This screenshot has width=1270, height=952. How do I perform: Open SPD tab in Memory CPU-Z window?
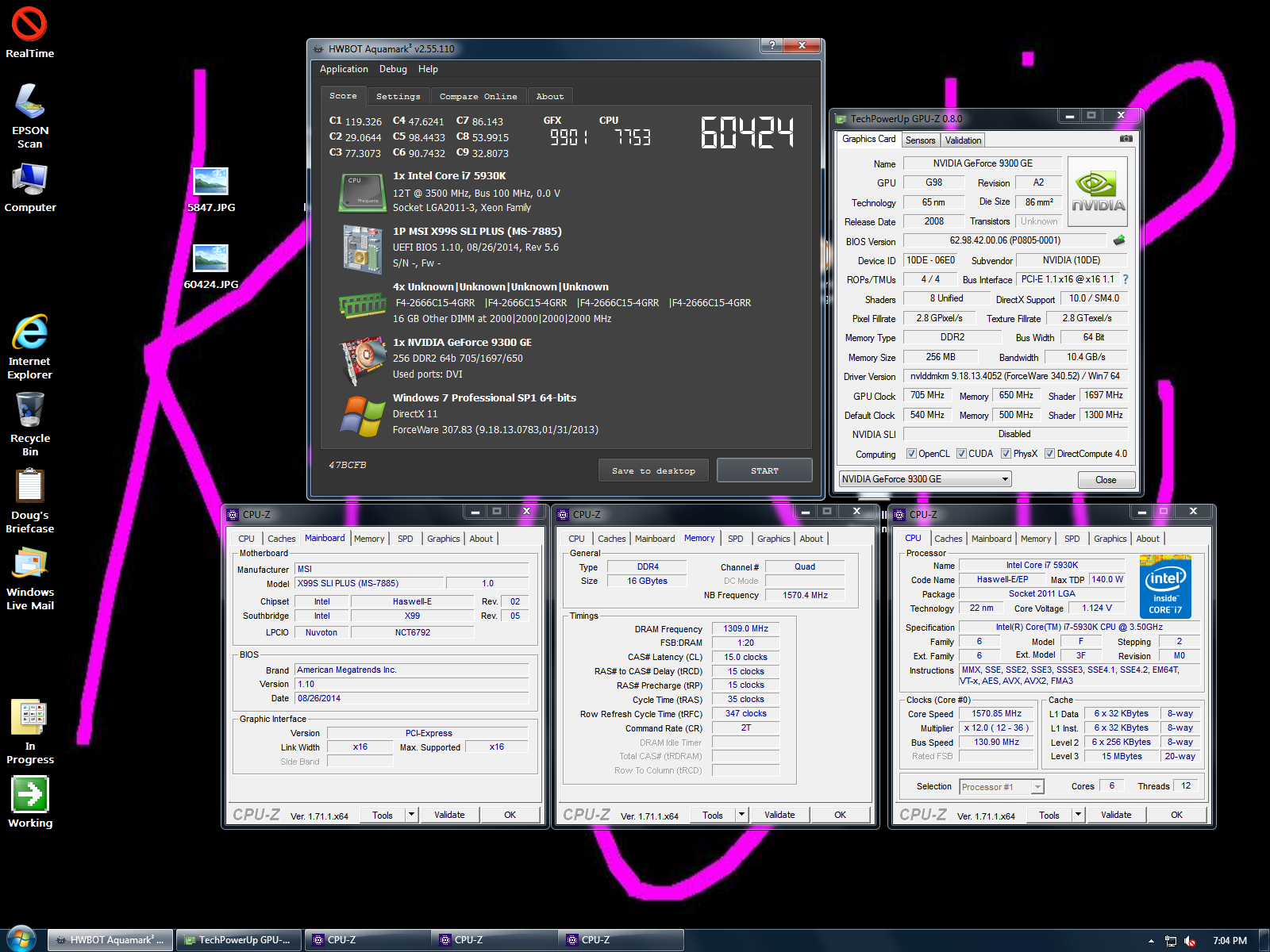coord(736,539)
